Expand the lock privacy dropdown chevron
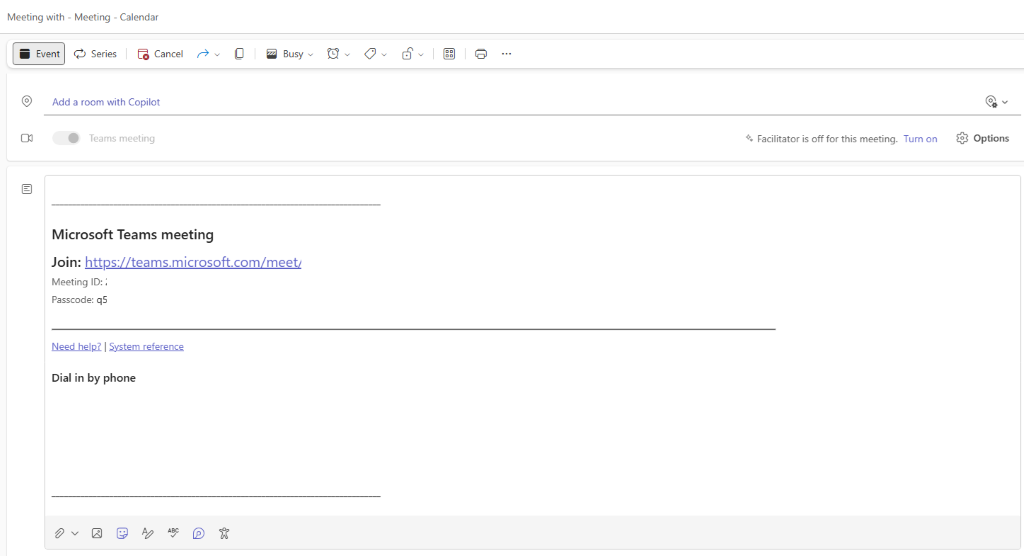This screenshot has height=556, width=1024. [421, 54]
